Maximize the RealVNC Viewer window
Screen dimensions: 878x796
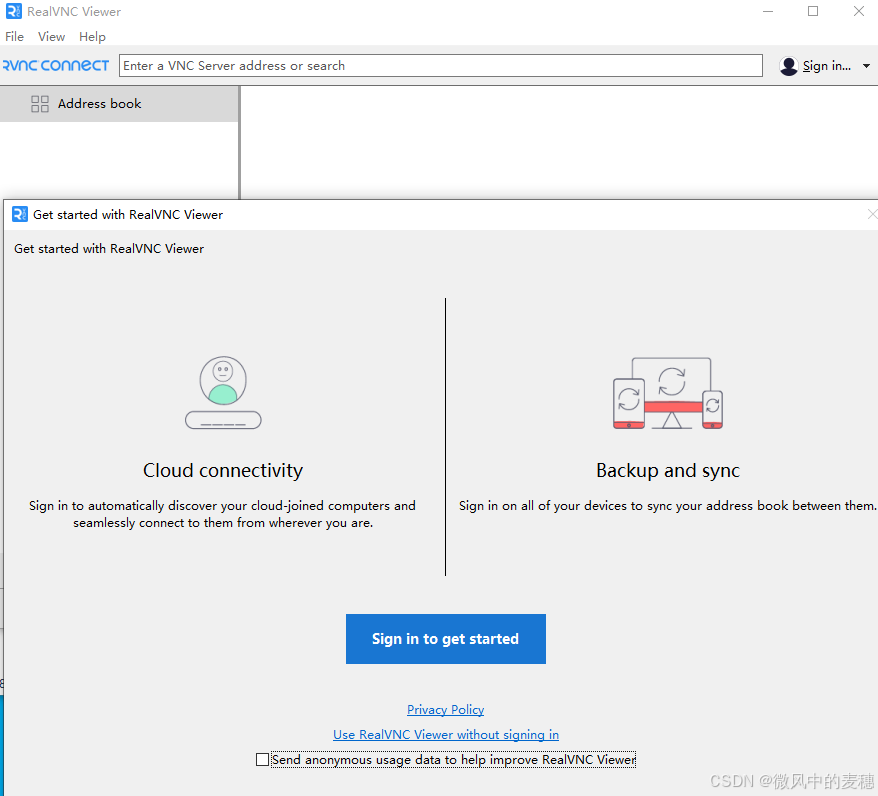(813, 11)
